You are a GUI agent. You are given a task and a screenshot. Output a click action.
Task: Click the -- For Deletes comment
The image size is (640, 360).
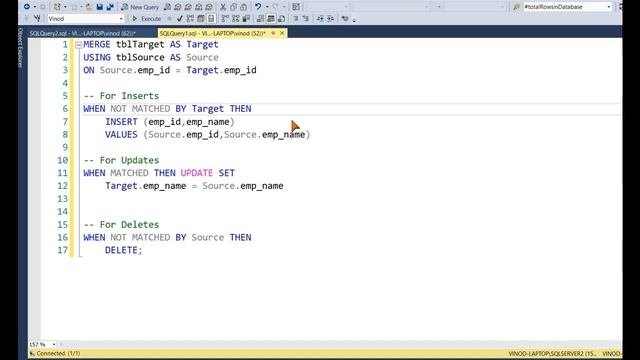coord(121,224)
